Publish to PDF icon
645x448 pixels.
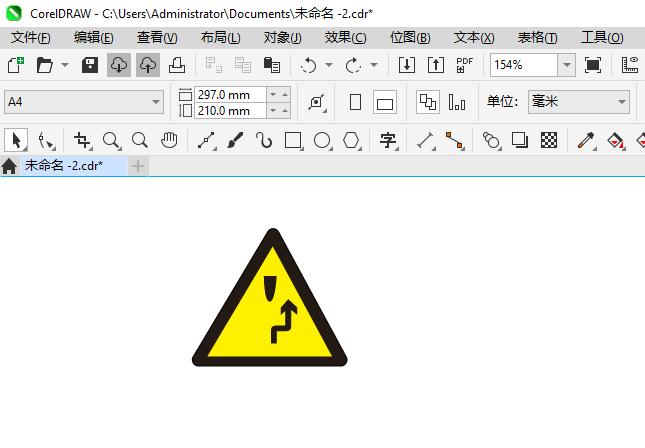pos(465,65)
